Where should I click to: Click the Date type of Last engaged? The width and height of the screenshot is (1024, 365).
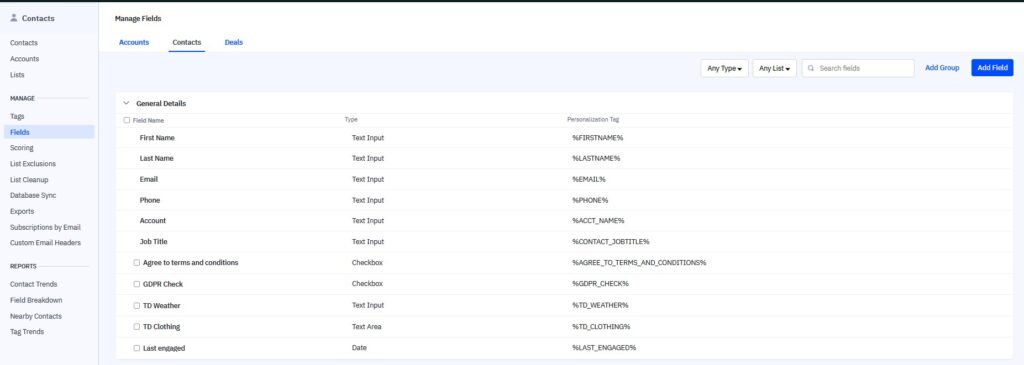(x=359, y=348)
